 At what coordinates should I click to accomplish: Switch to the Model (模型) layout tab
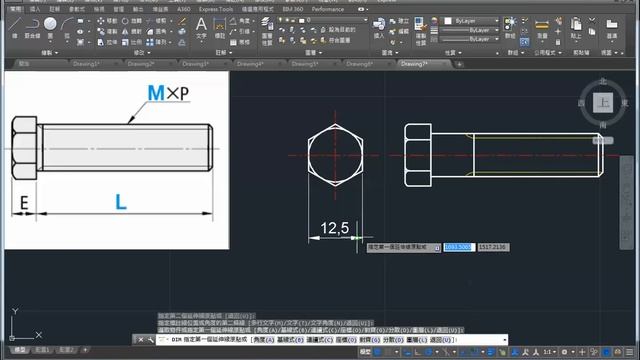click(19, 350)
